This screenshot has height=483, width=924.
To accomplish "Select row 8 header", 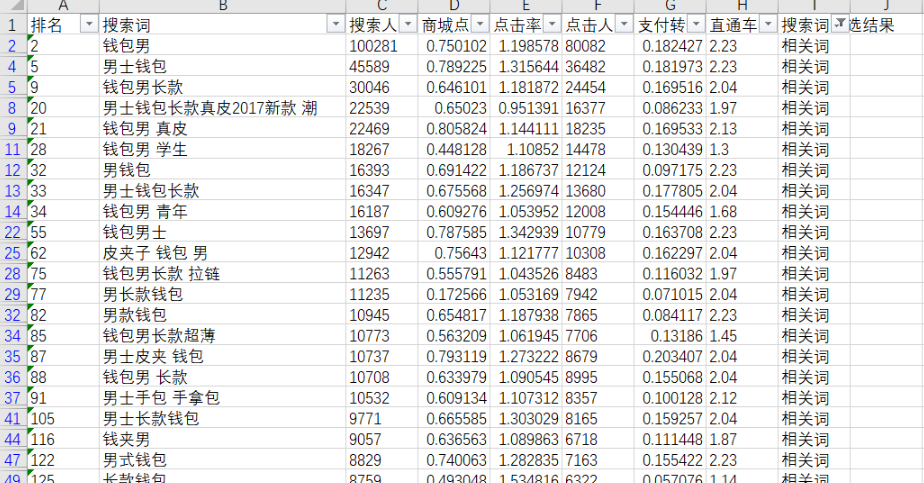I will point(13,108).
